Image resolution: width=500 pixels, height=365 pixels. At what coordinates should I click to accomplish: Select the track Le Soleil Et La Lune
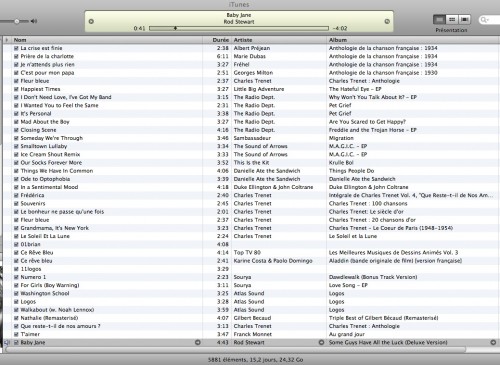point(45,236)
